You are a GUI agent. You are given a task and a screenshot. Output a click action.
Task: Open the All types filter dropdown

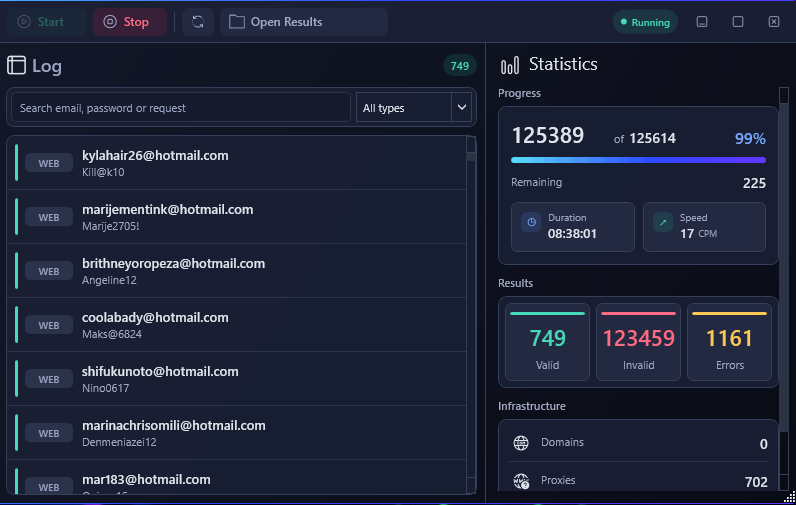point(414,108)
